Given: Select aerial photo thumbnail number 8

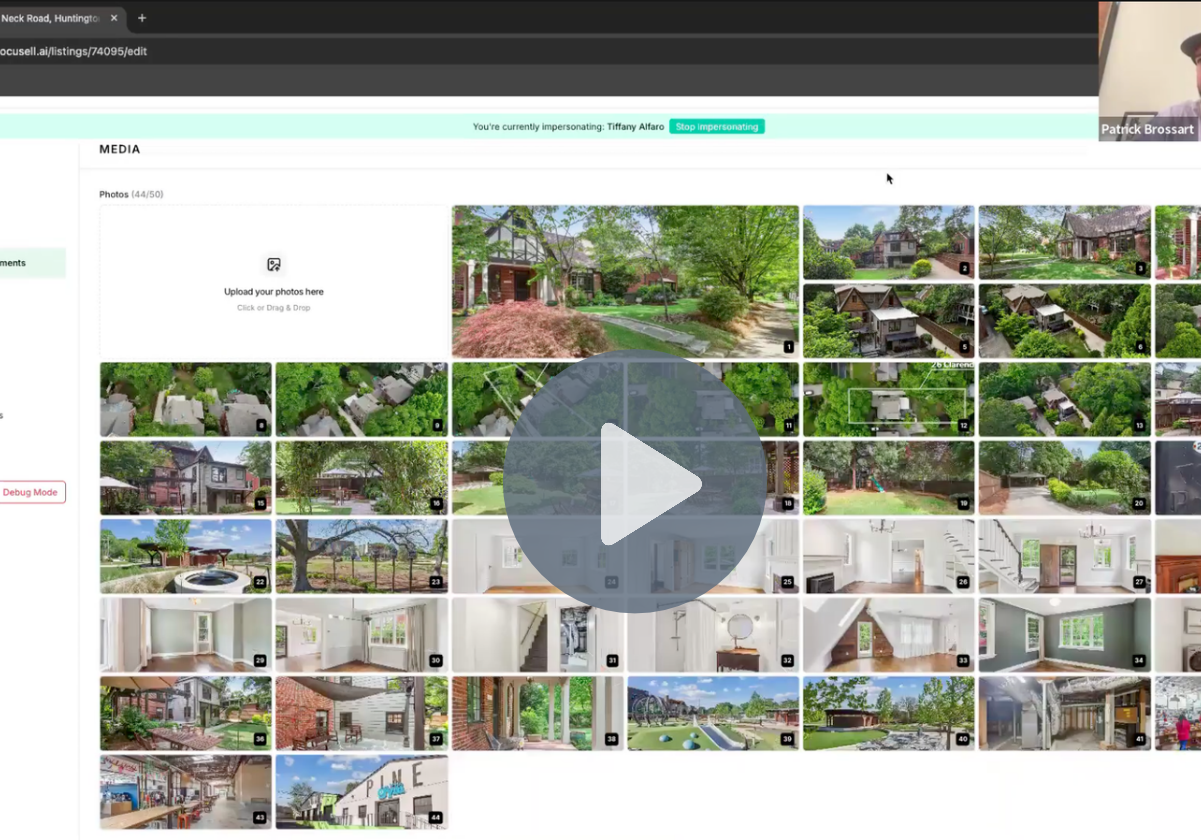Looking at the screenshot, I should click(186, 399).
